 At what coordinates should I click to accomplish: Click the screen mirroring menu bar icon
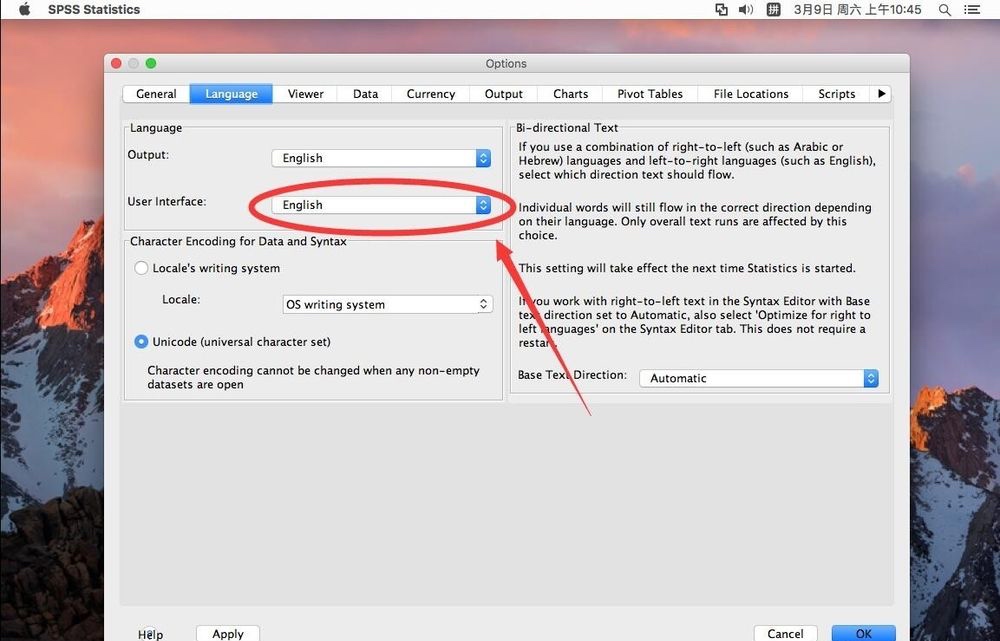(721, 10)
